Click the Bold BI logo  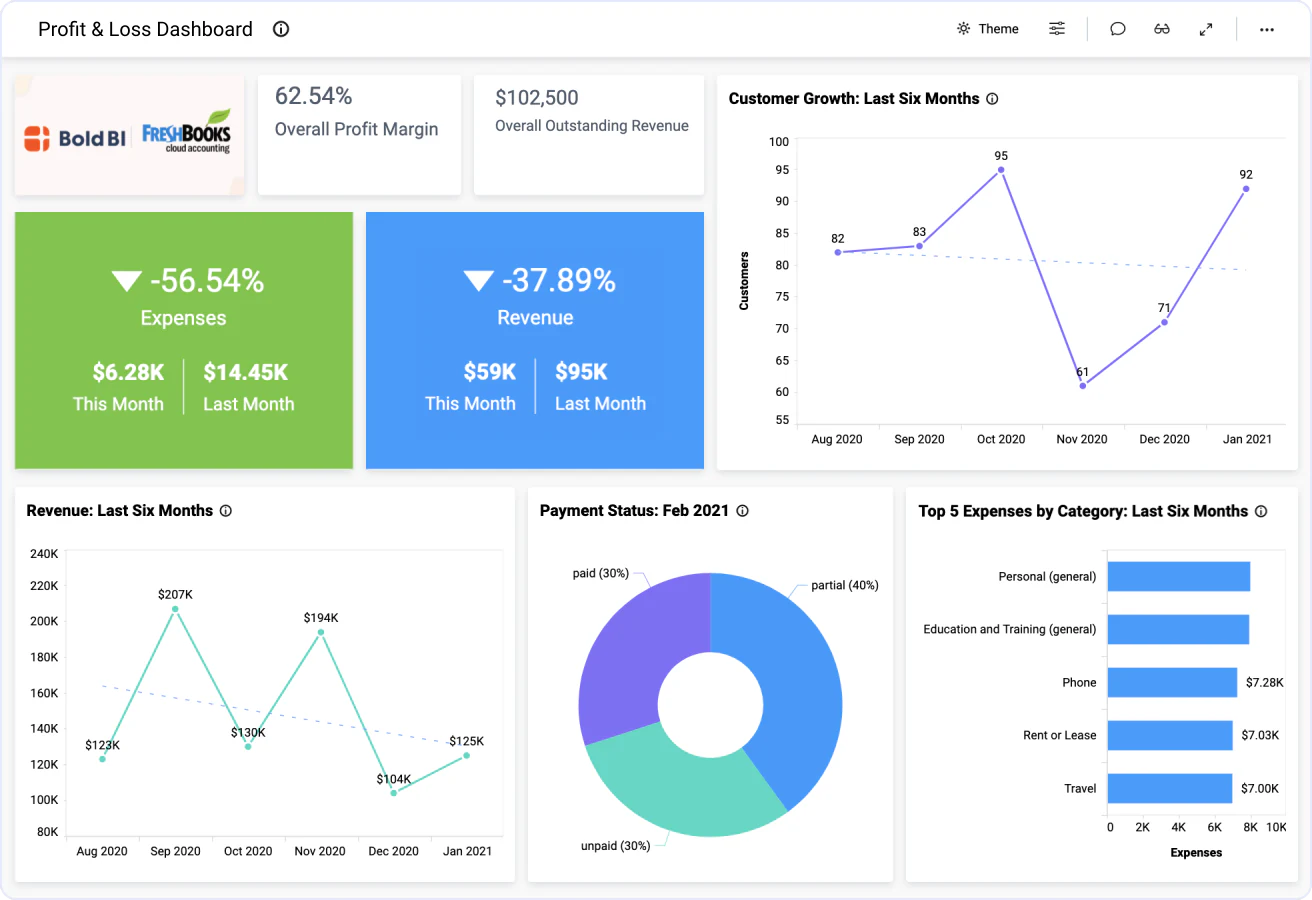(75, 138)
